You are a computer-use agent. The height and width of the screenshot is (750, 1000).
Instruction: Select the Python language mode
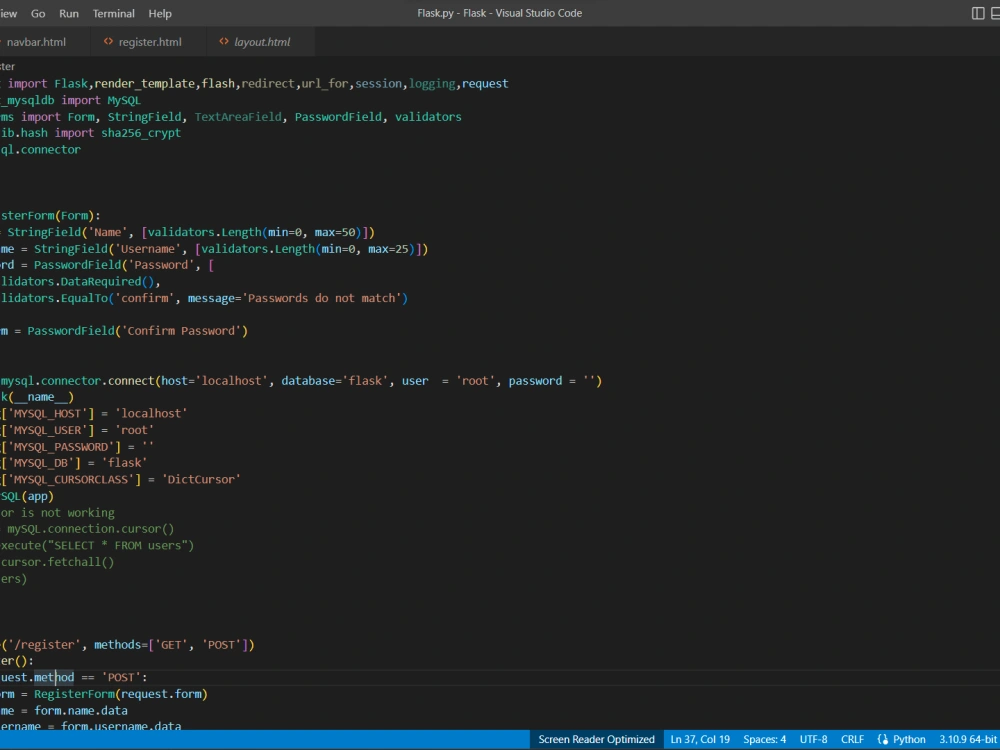[x=909, y=739]
